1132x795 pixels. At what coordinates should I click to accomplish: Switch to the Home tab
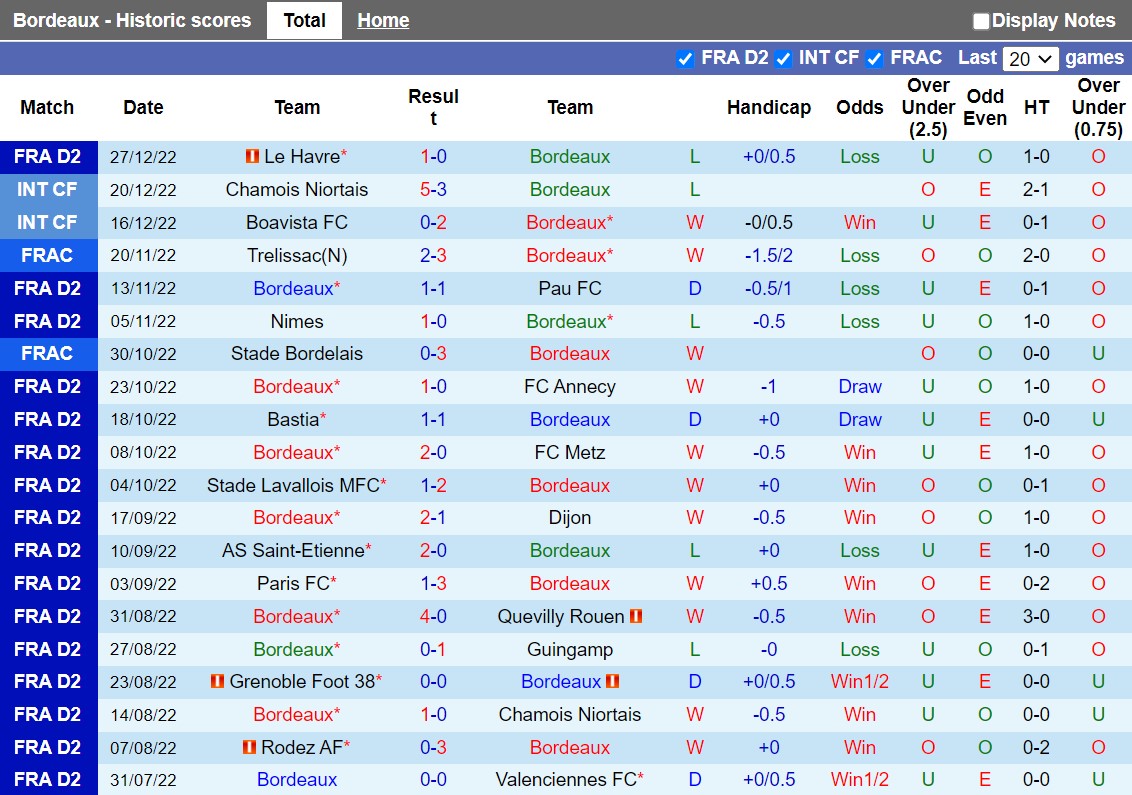(x=383, y=20)
